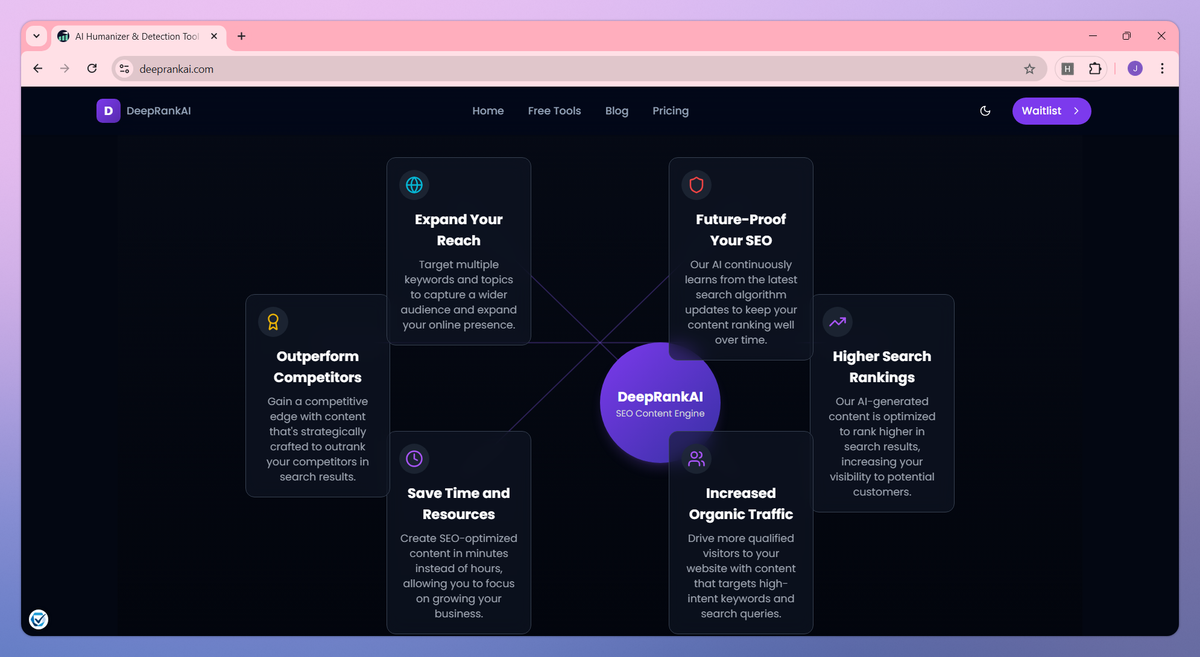This screenshot has width=1200, height=657.
Task: Close the AI Humanizer & Detection tab
Action: point(214,36)
